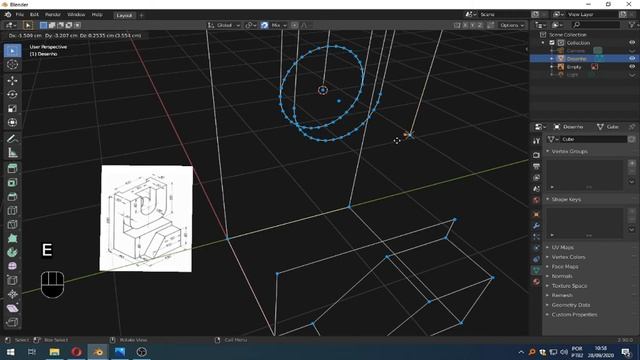Open the pivot point dropdown
640x360 pixels.
point(251,25)
